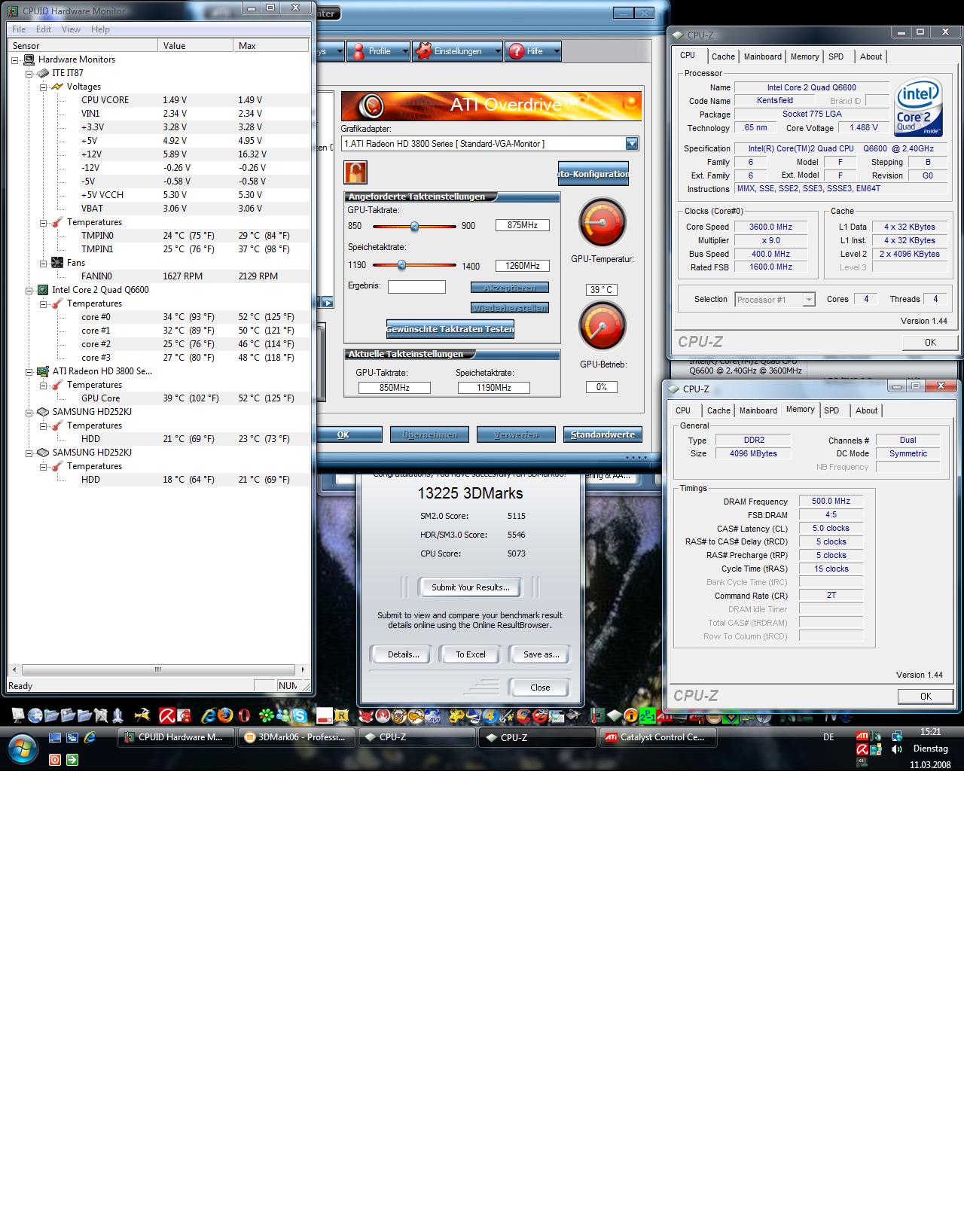Click Show Desktop icon in quick launch
Viewport: 964px width, 1232px height.
[55, 738]
